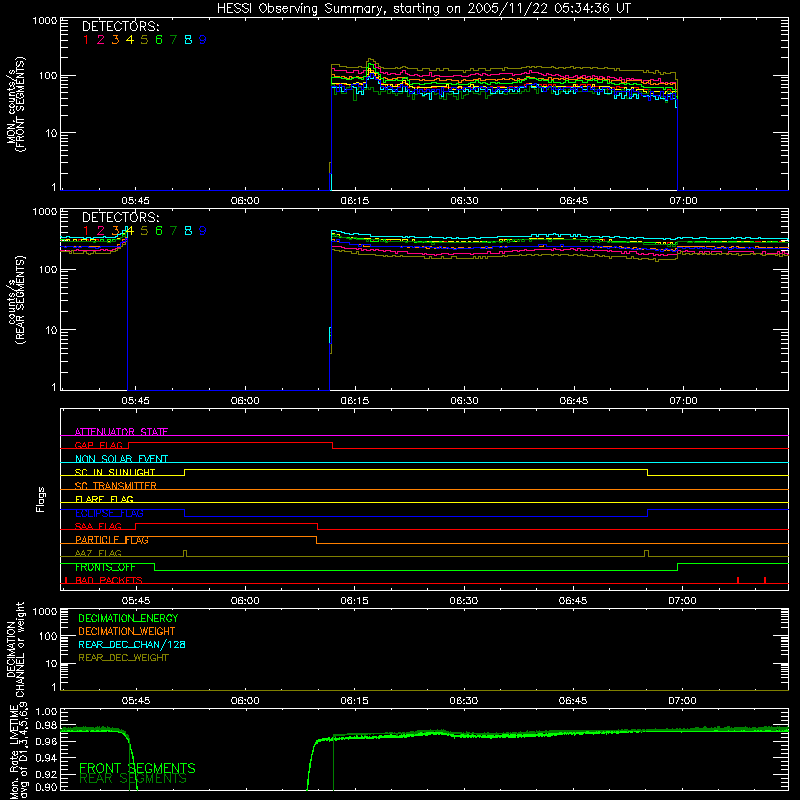Click the 0.92 y-axis value on the livetime plot

pos(46,774)
